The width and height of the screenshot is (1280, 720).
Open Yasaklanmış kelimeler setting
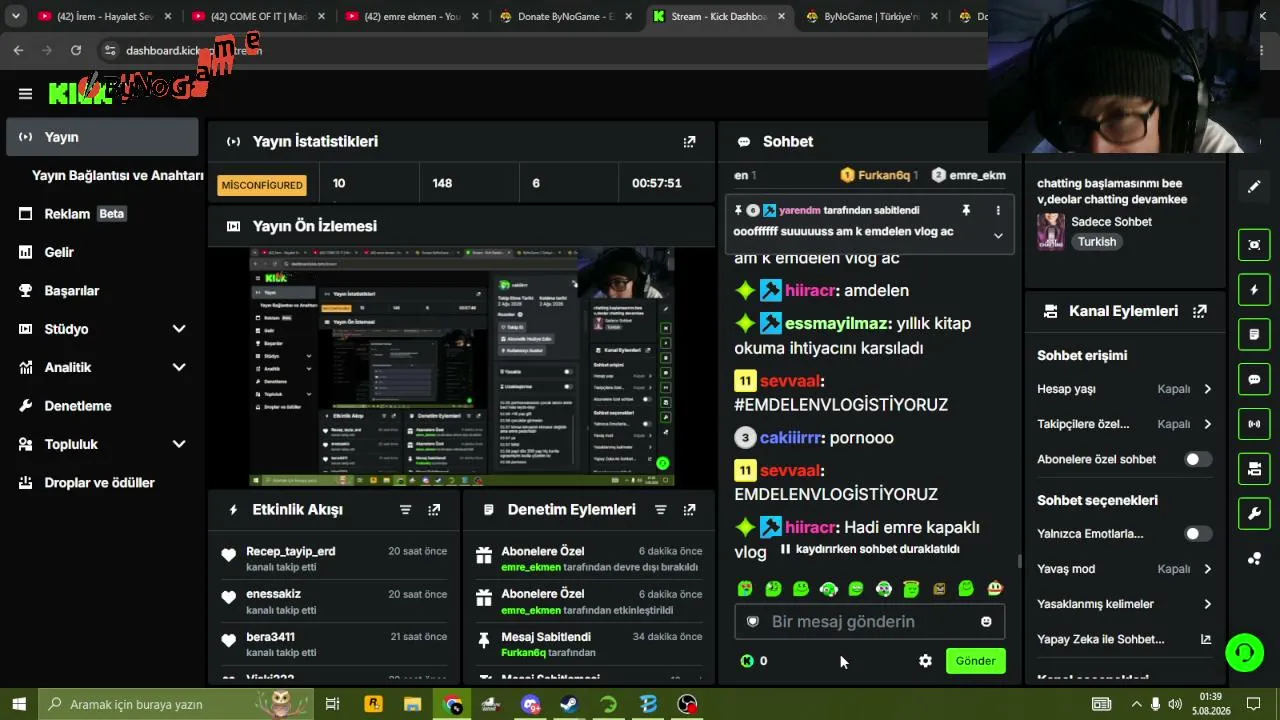coord(1125,604)
